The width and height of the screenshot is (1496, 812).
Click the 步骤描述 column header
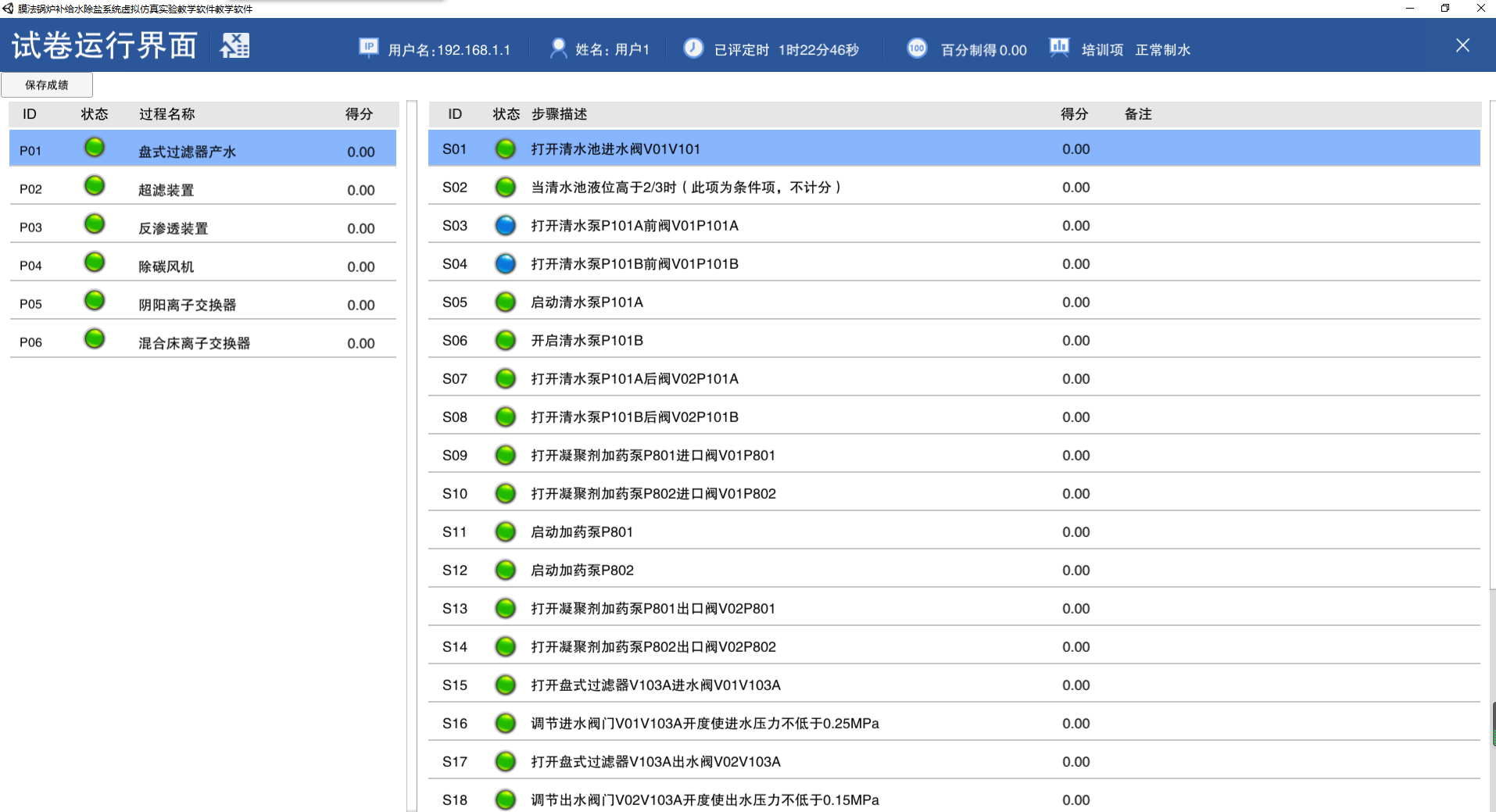click(x=559, y=114)
